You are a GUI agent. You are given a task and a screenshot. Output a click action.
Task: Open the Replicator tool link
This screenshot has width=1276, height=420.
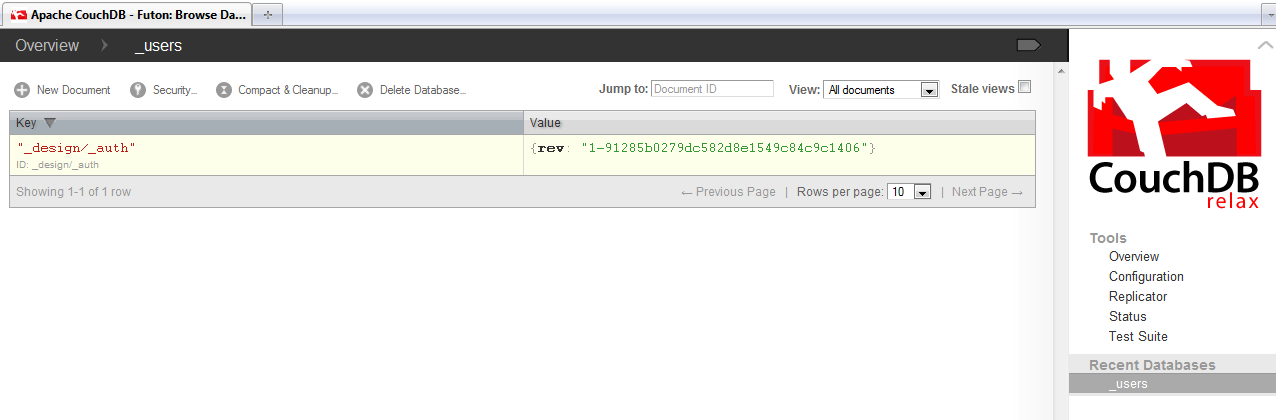1138,297
